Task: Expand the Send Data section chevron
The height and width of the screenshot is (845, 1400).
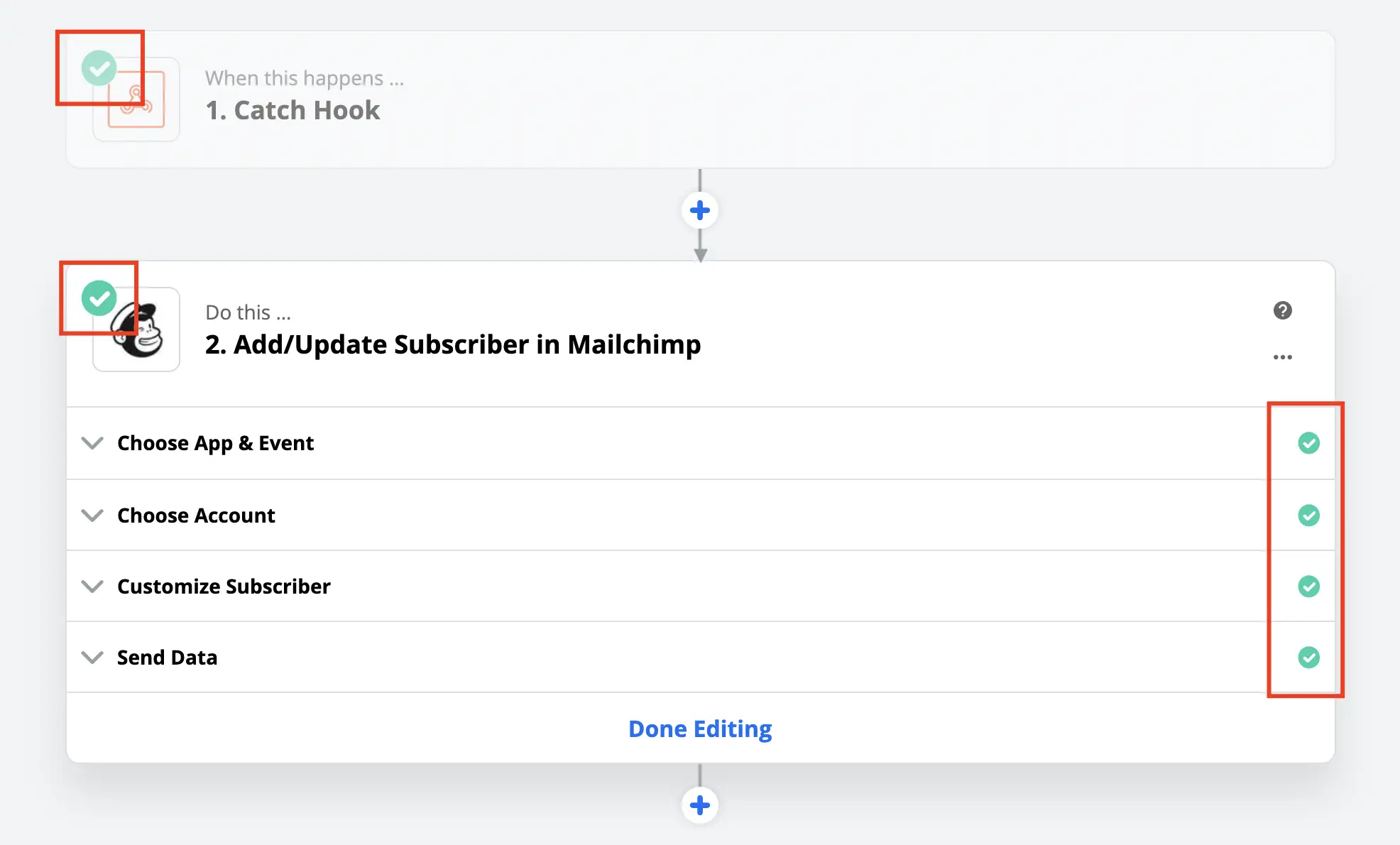Action: pos(92,658)
